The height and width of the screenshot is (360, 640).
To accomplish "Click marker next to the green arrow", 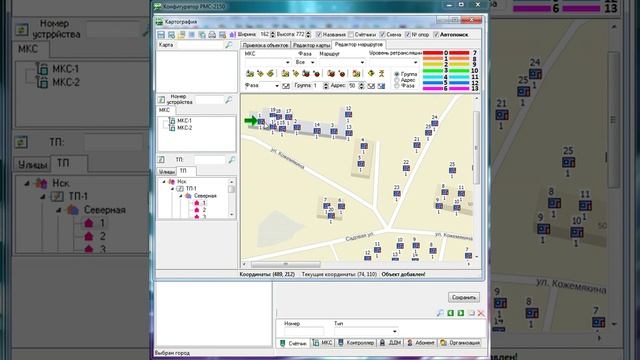I will pos(261,122).
